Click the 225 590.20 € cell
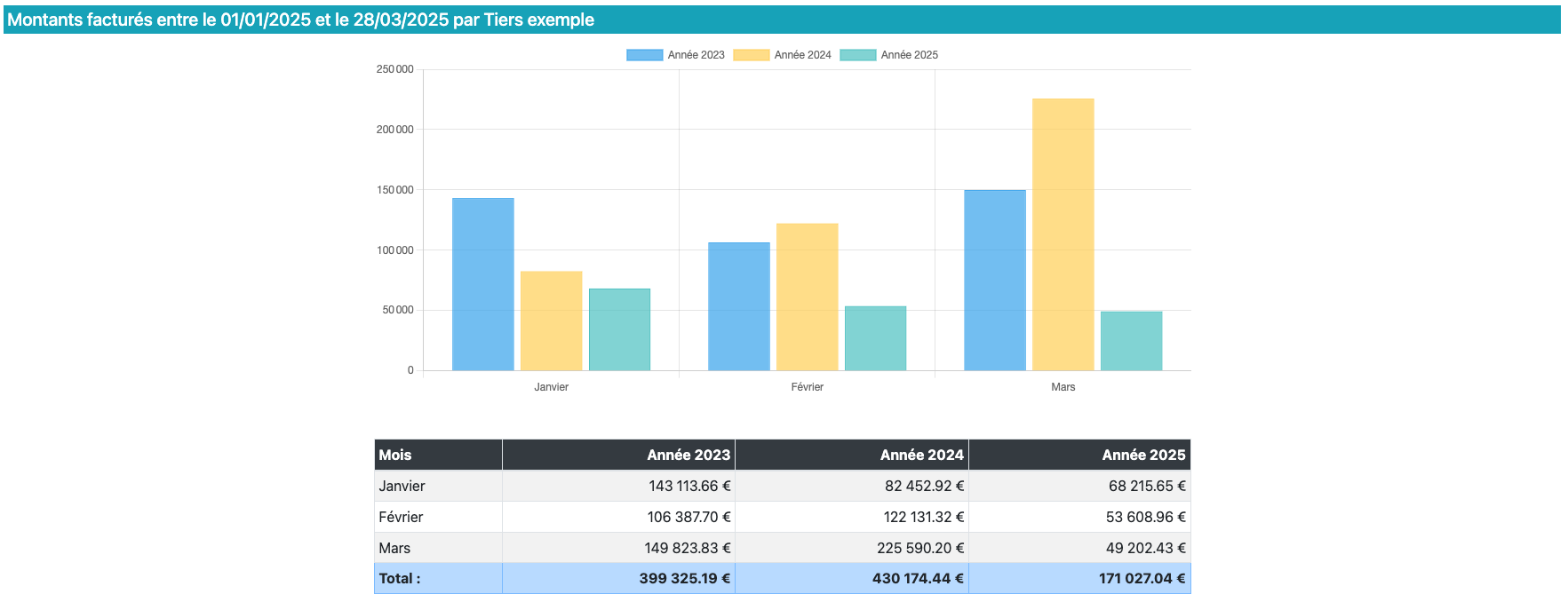Screen dimensions: 1568x602 pos(919,548)
